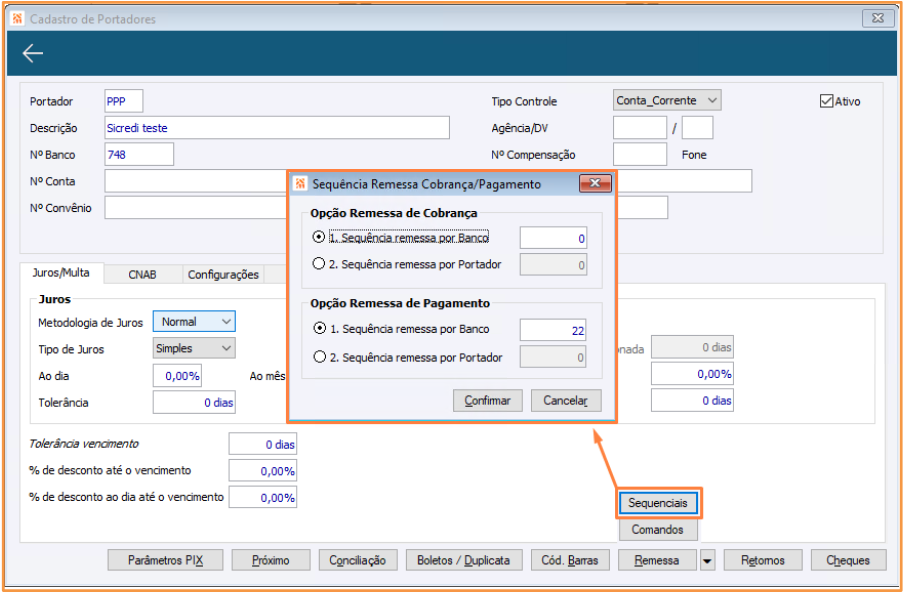Image resolution: width=906 pixels, height=595 pixels.
Task: Select Pagamento 'Sequência remessa por Banco' radio
Action: pos(319,328)
